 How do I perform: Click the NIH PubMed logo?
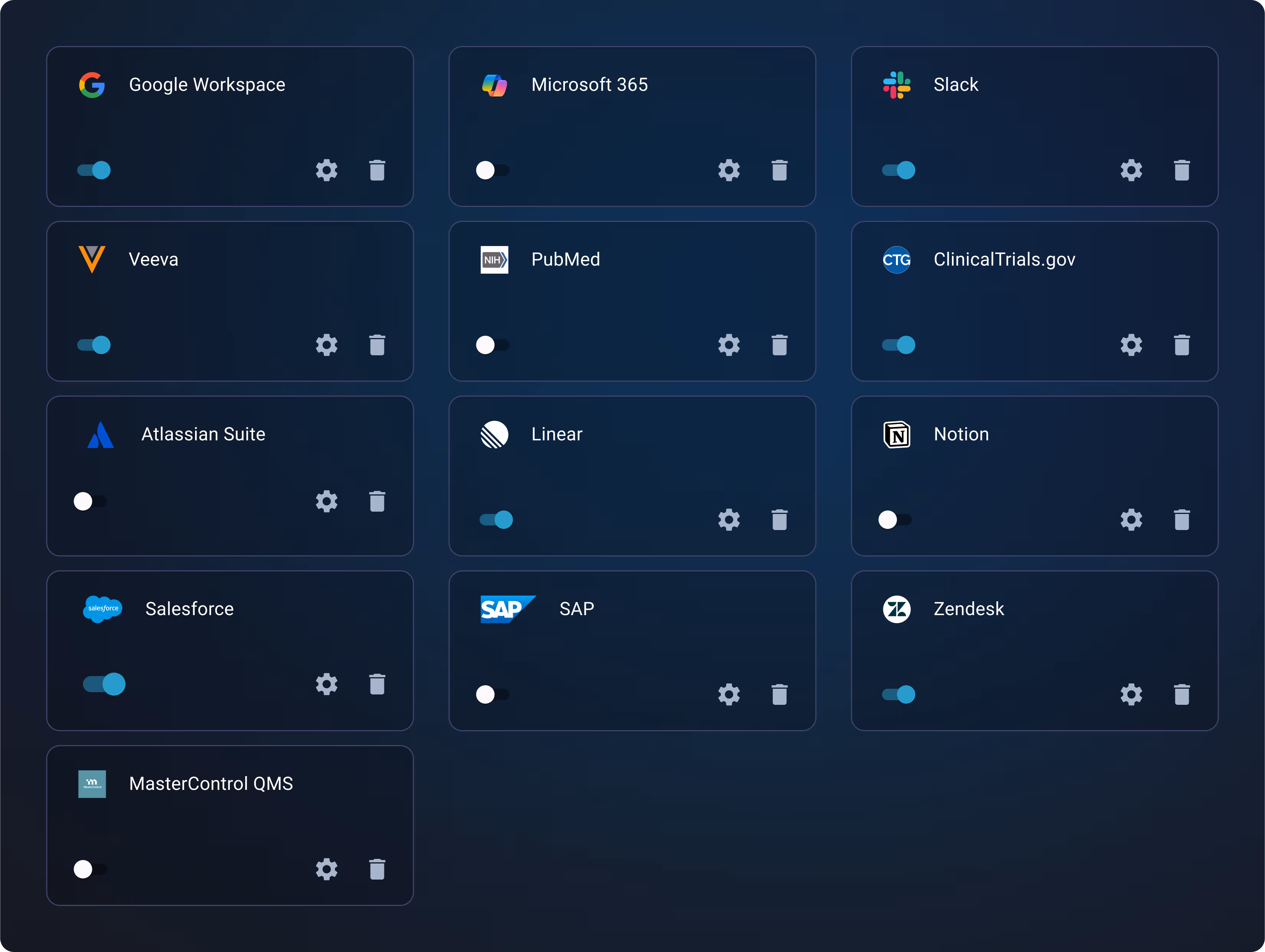pos(495,259)
